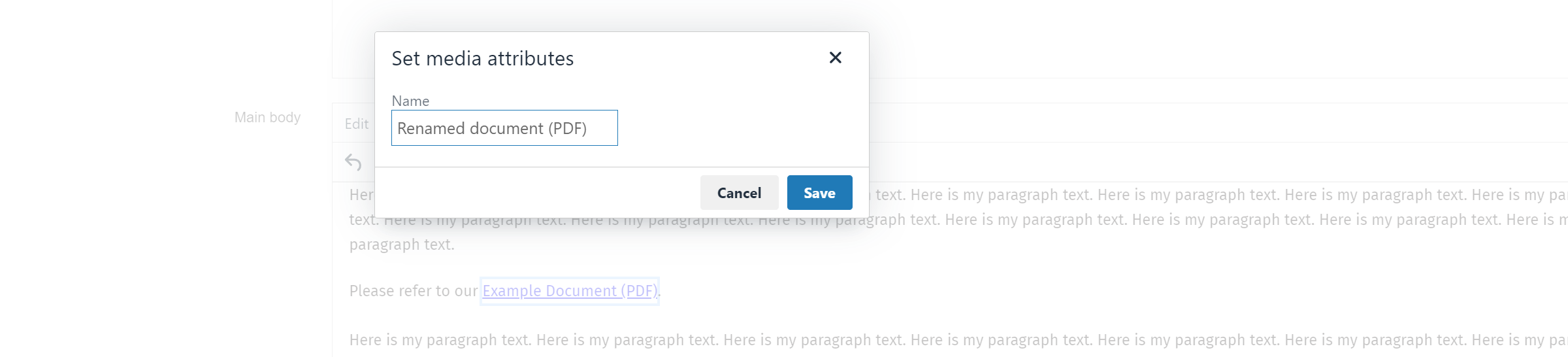
Task: Click the Name label above the field
Action: point(410,101)
